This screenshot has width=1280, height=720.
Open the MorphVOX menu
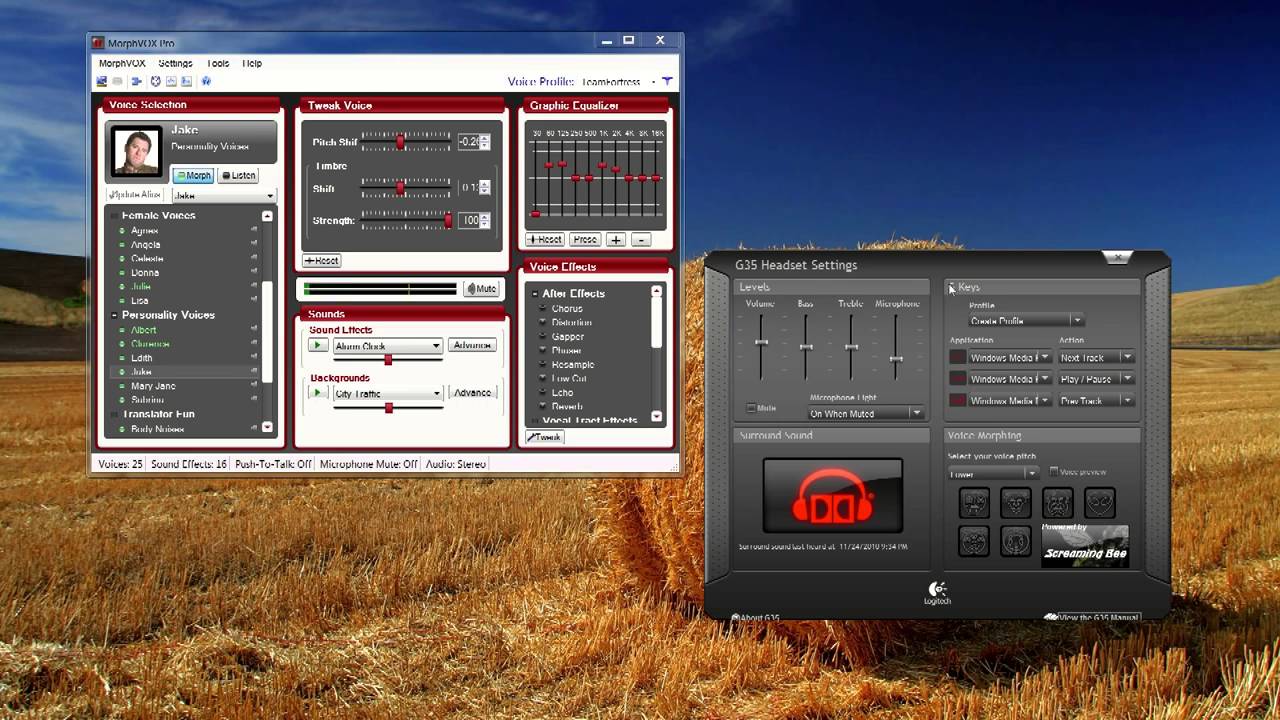pyautogui.click(x=122, y=63)
